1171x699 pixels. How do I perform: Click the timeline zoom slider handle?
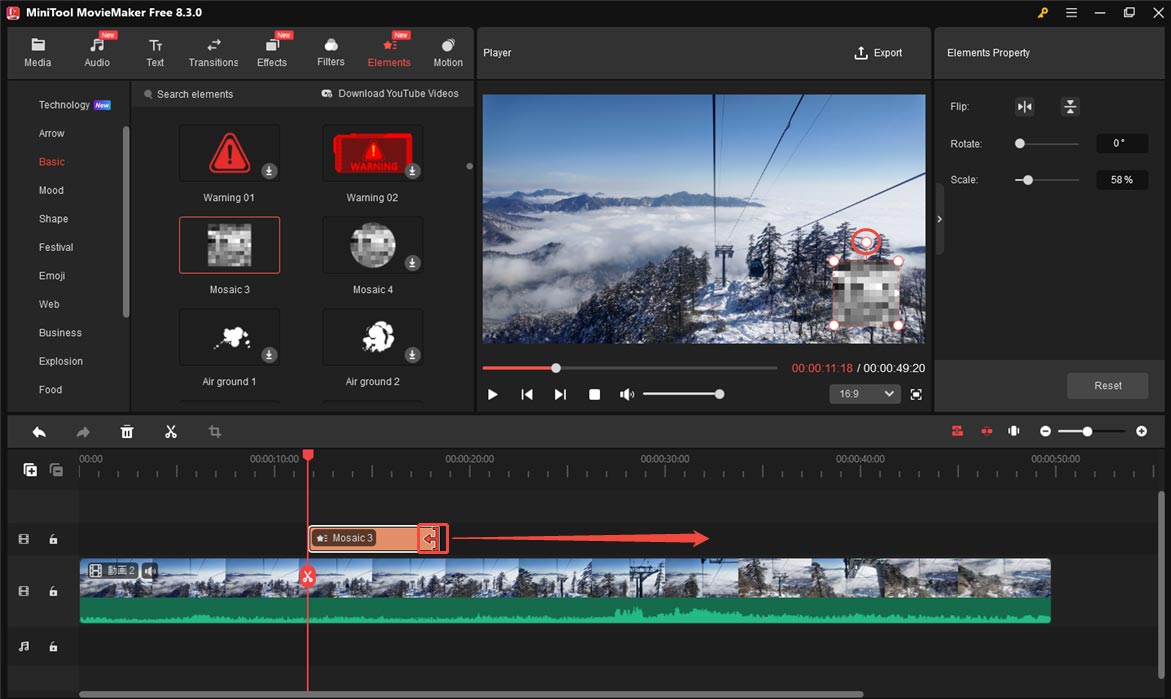click(1087, 432)
